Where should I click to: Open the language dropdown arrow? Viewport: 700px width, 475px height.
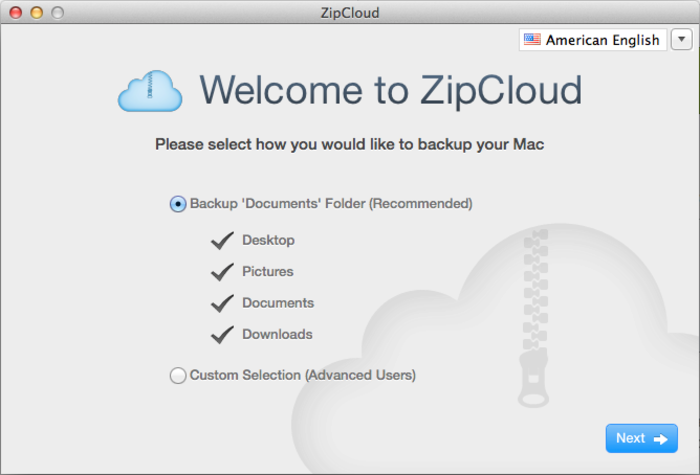(x=681, y=40)
